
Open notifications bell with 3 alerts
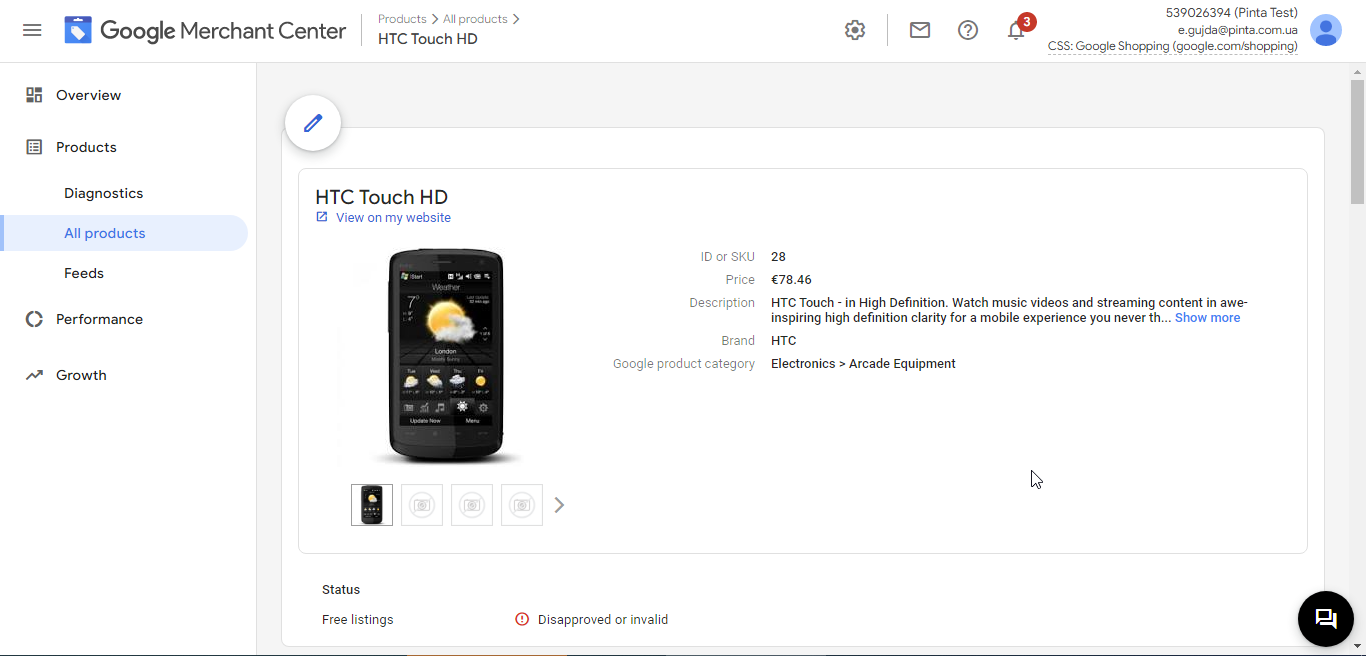pyautogui.click(x=1016, y=30)
